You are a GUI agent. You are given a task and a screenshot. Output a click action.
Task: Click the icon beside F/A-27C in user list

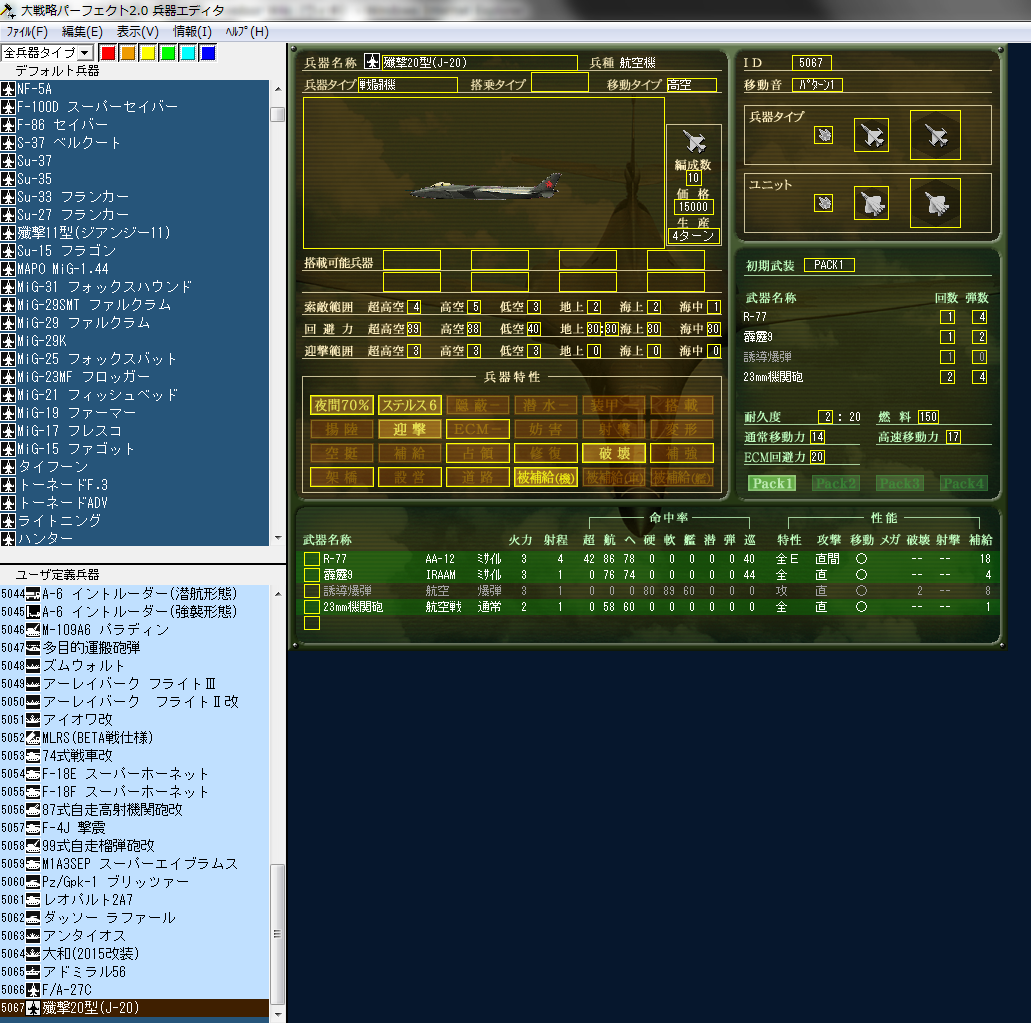pos(34,990)
